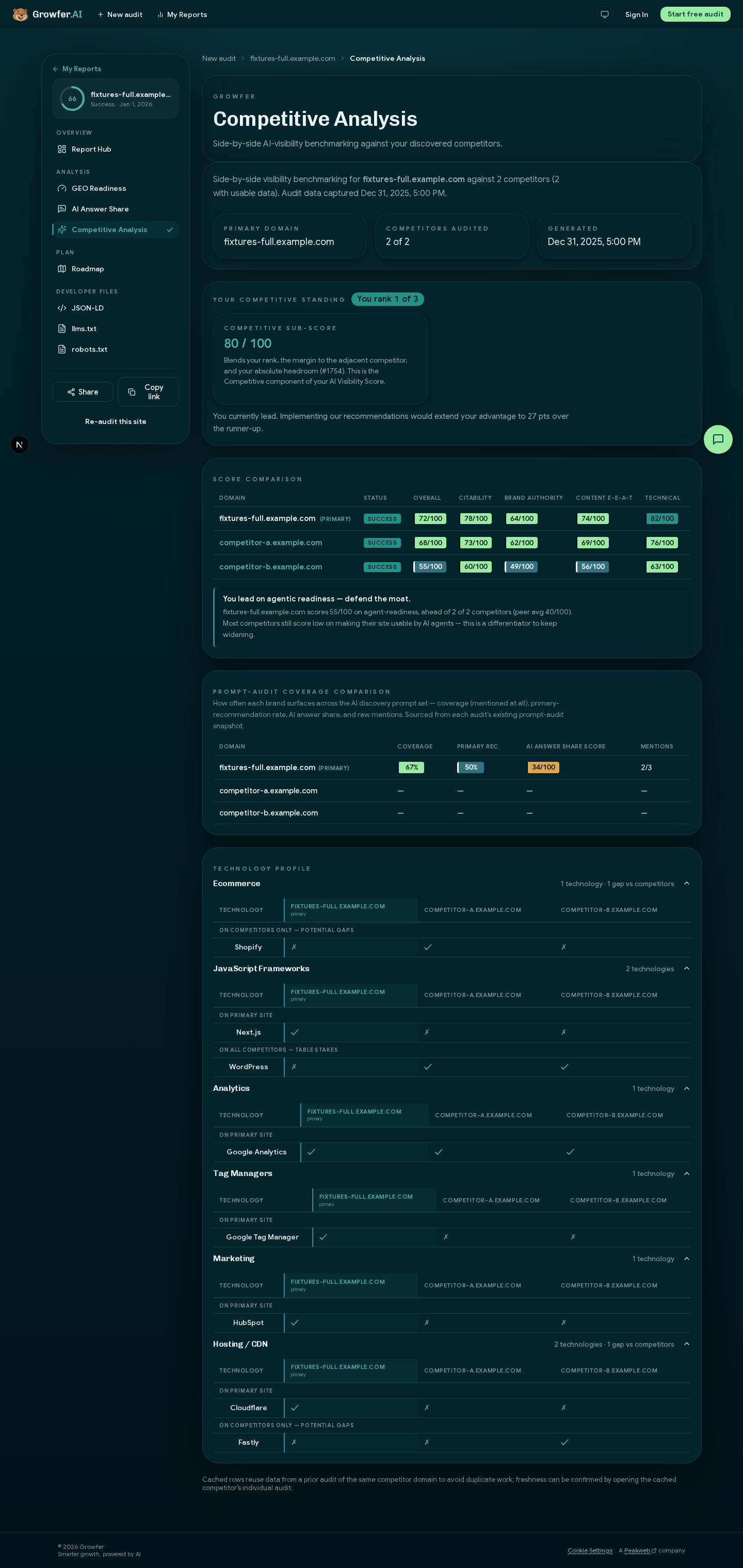Open robots.txt developer file
The width and height of the screenshot is (743, 1568).
[x=115, y=349]
